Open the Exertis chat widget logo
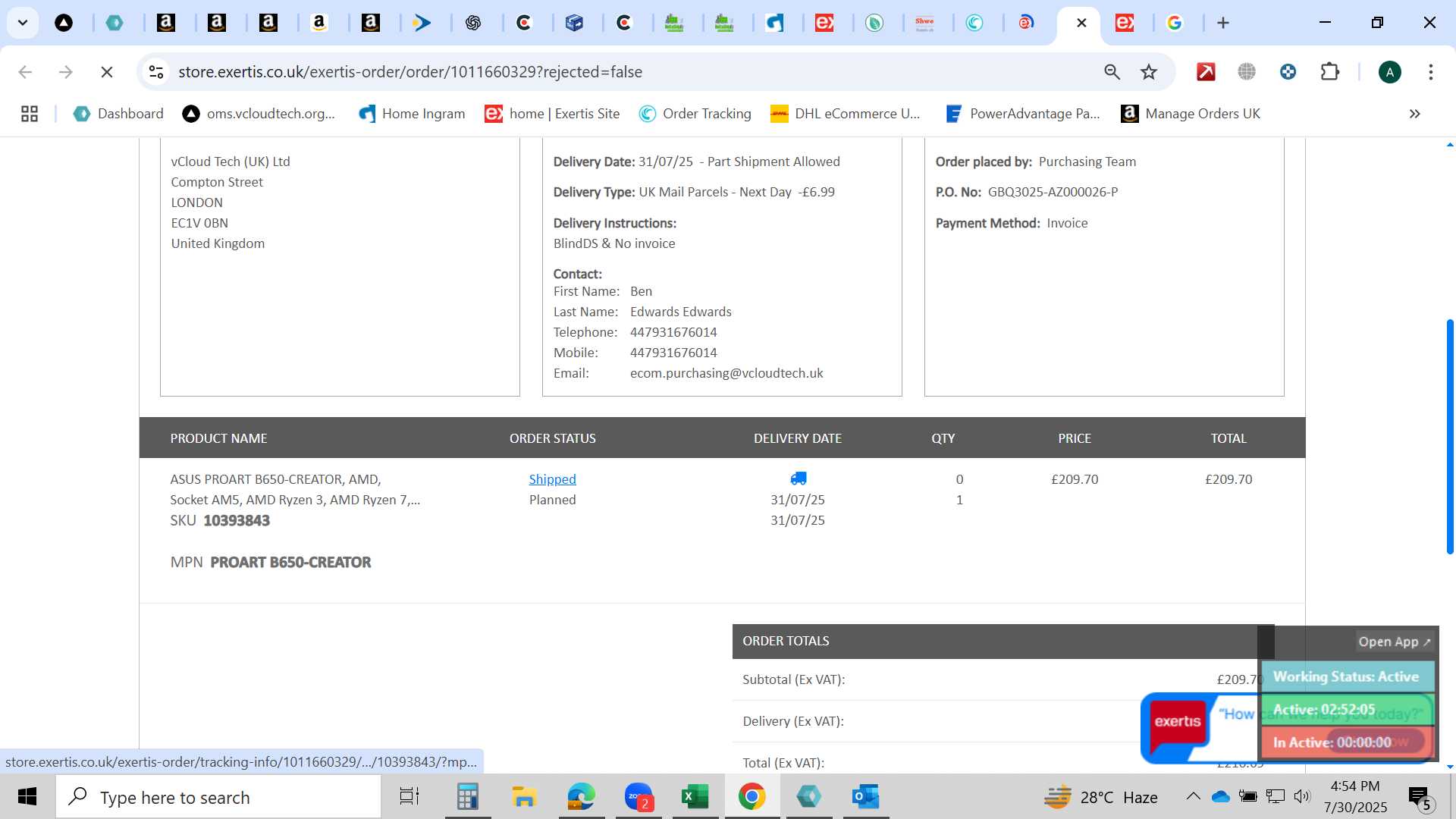 [1177, 723]
